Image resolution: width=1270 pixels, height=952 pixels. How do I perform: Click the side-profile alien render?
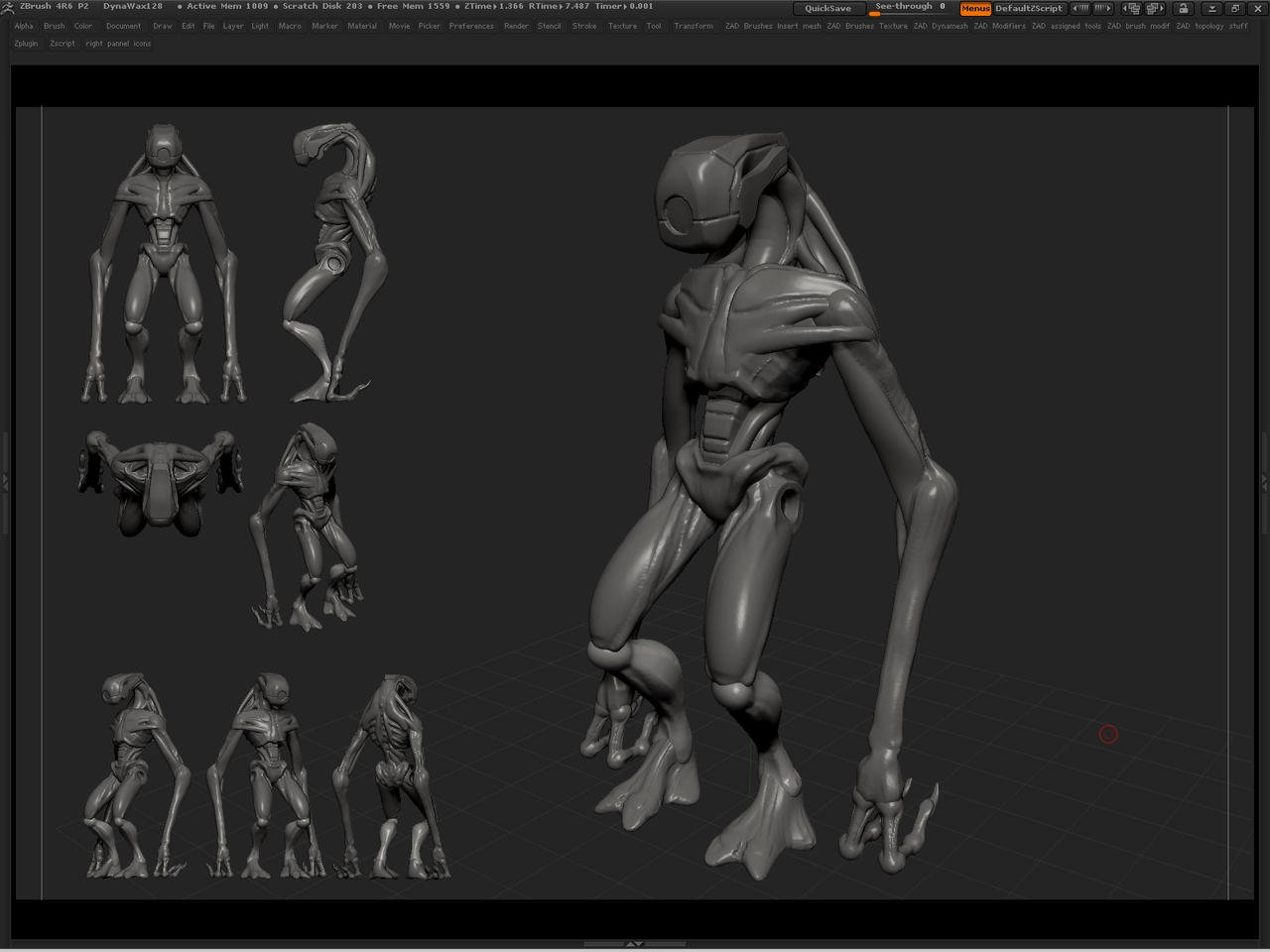pos(332,263)
